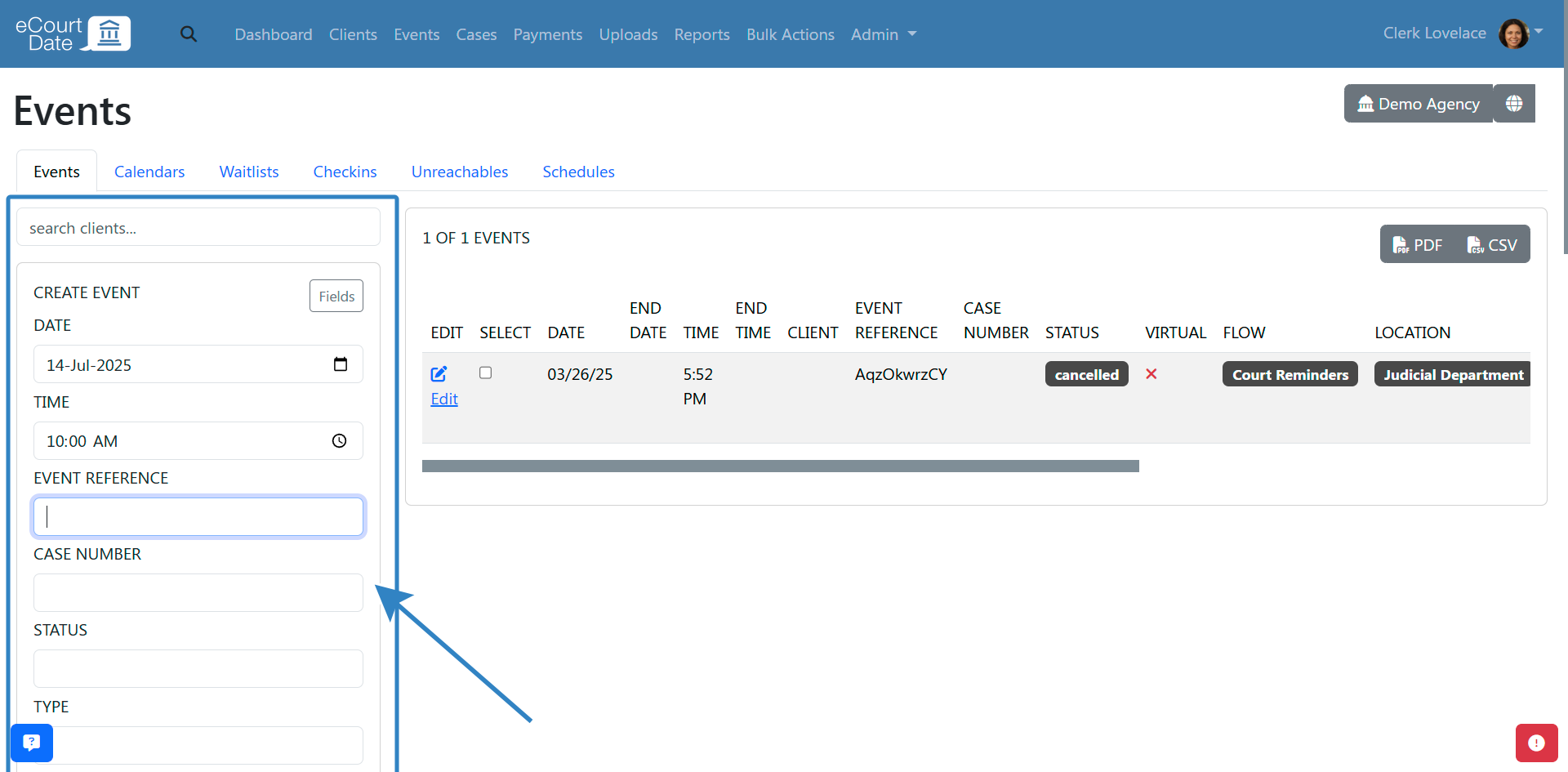Screen dimensions: 1568x772
Task: Open the time picker clock icon
Action: click(340, 441)
